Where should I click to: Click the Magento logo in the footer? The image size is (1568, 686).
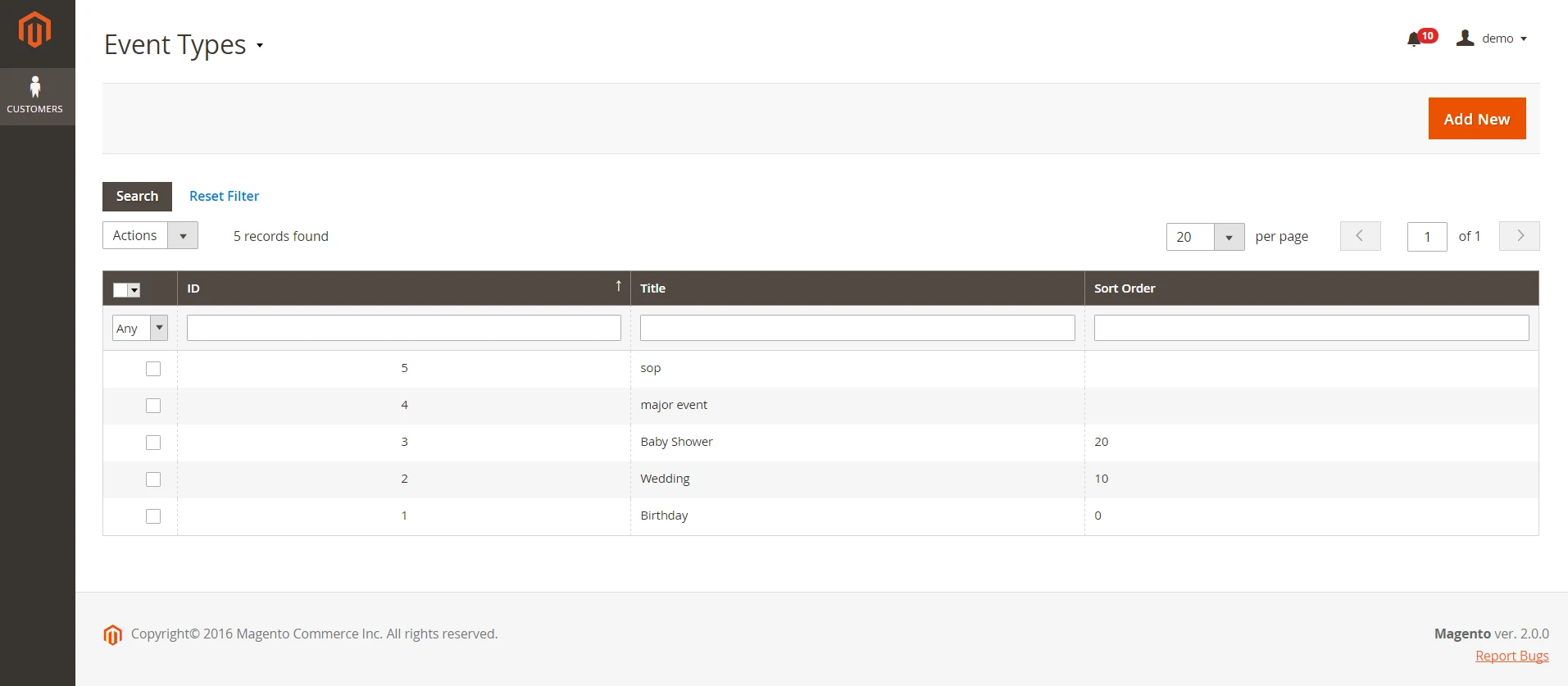click(x=113, y=634)
